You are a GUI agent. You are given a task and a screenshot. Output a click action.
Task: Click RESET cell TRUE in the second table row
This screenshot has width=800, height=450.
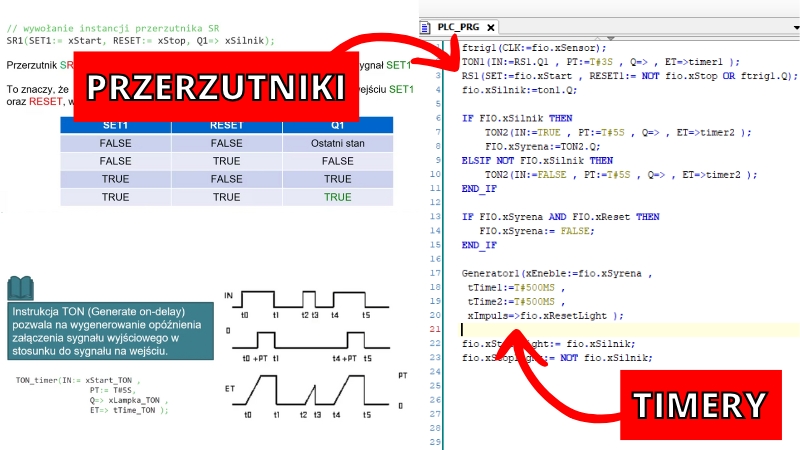pyautogui.click(x=227, y=161)
